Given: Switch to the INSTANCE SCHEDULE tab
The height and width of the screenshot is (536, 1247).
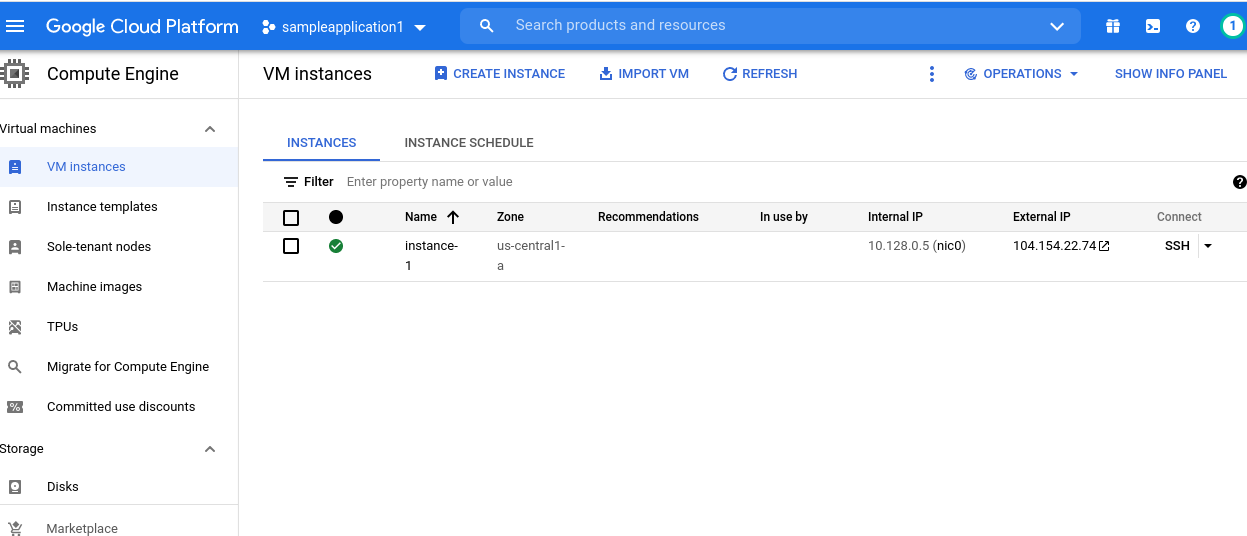Looking at the screenshot, I should (x=469, y=143).
